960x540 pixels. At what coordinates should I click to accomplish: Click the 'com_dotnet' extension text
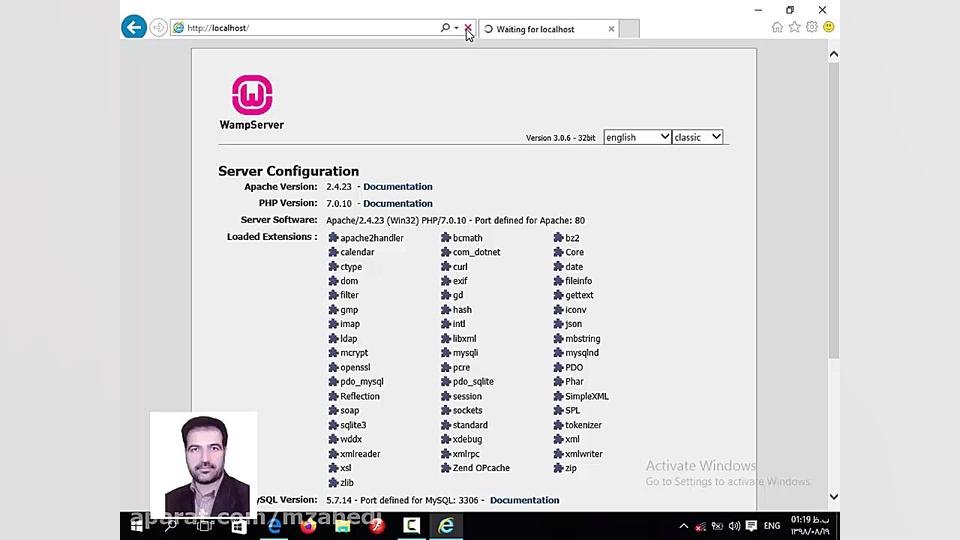point(476,252)
